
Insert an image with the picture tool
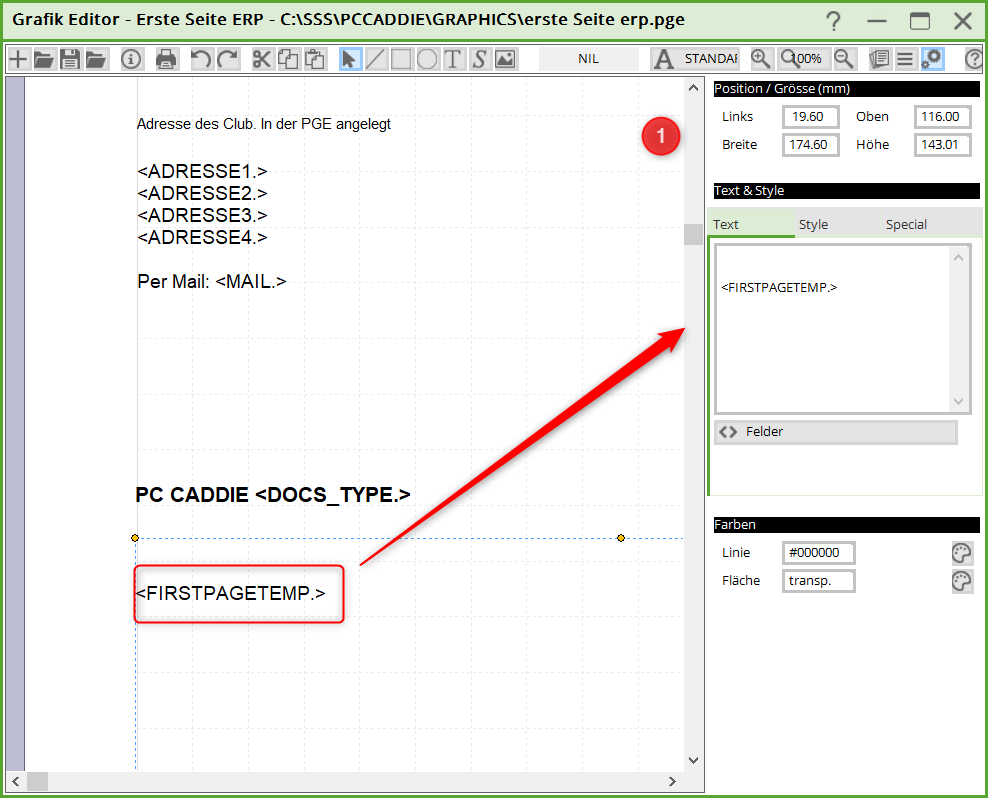pyautogui.click(x=505, y=59)
